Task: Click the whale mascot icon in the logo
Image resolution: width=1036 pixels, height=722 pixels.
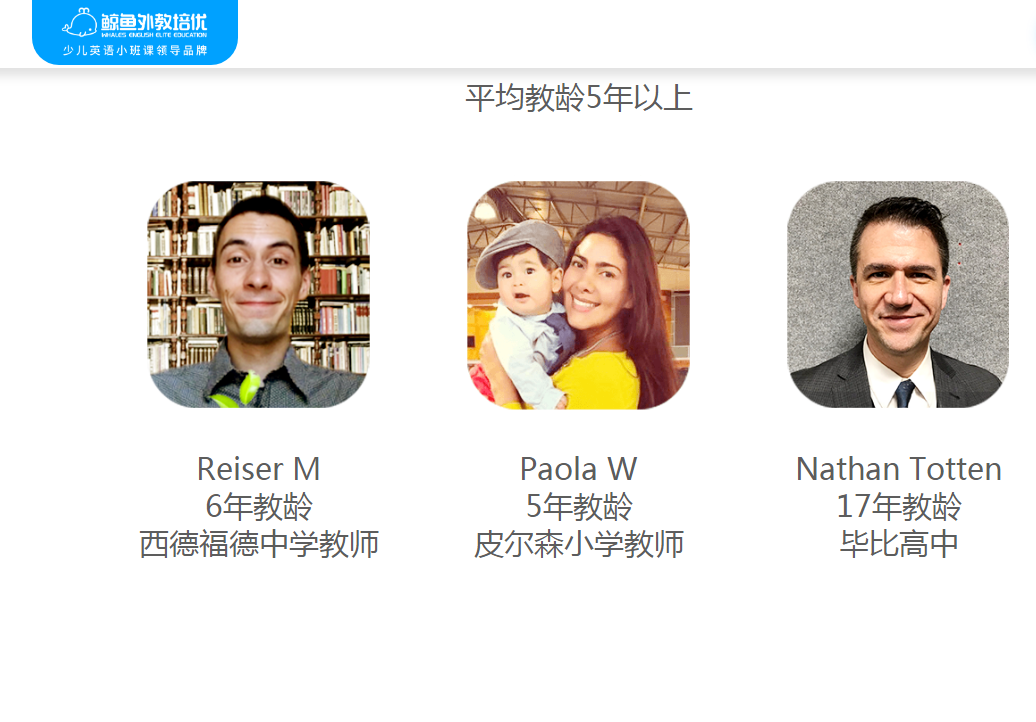Action: pyautogui.click(x=80, y=23)
